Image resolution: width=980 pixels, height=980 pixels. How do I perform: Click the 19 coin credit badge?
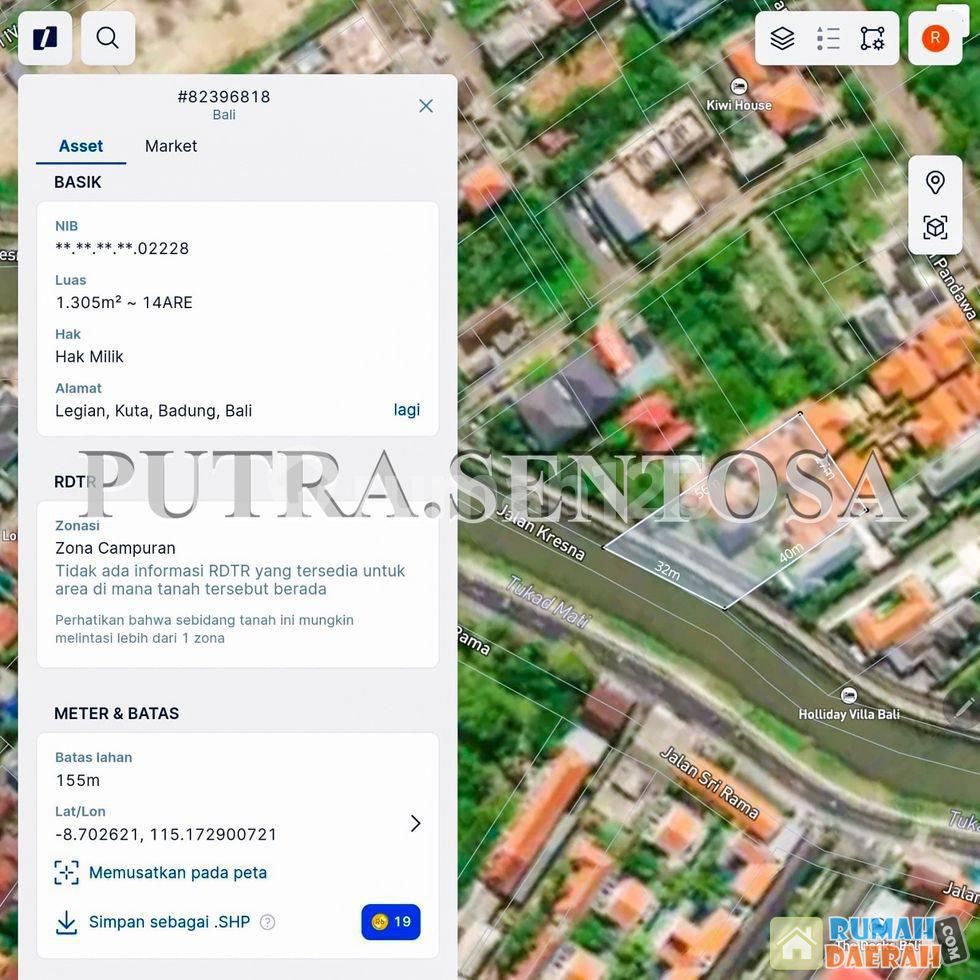(x=391, y=922)
